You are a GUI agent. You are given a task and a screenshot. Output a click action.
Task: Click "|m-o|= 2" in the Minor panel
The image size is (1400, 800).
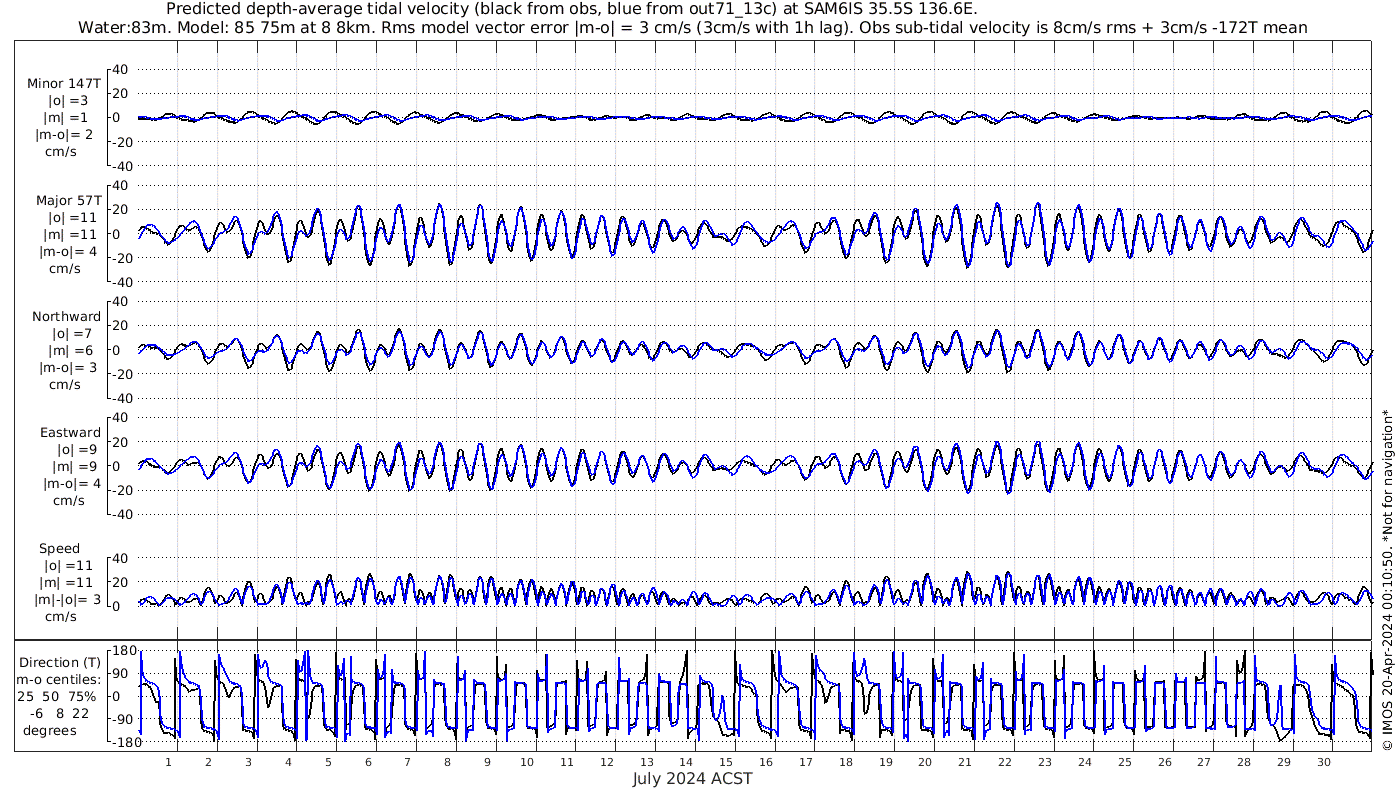(x=64, y=134)
